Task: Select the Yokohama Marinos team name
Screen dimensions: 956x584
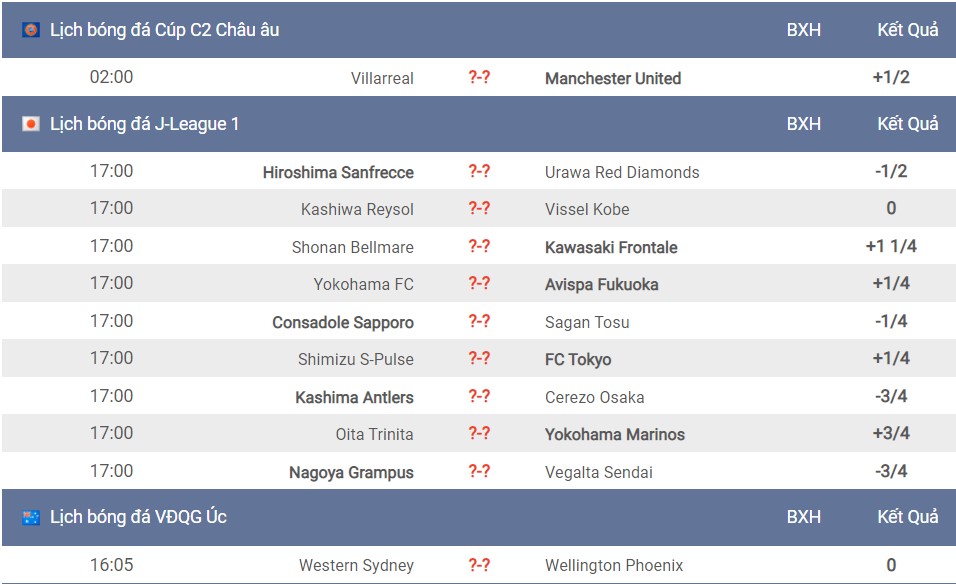Action: click(x=615, y=434)
